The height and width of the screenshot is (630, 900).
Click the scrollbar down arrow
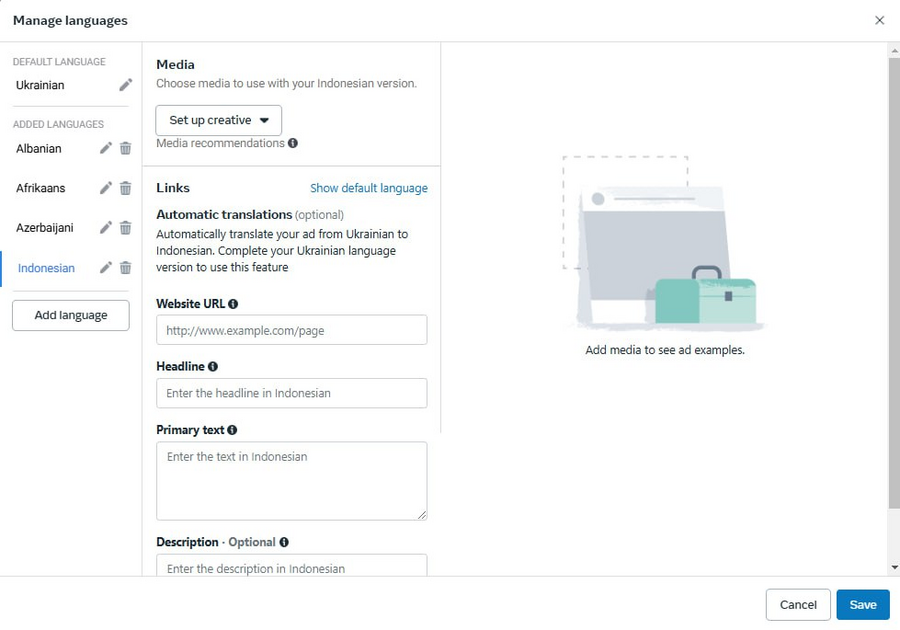pyautogui.click(x=894, y=567)
